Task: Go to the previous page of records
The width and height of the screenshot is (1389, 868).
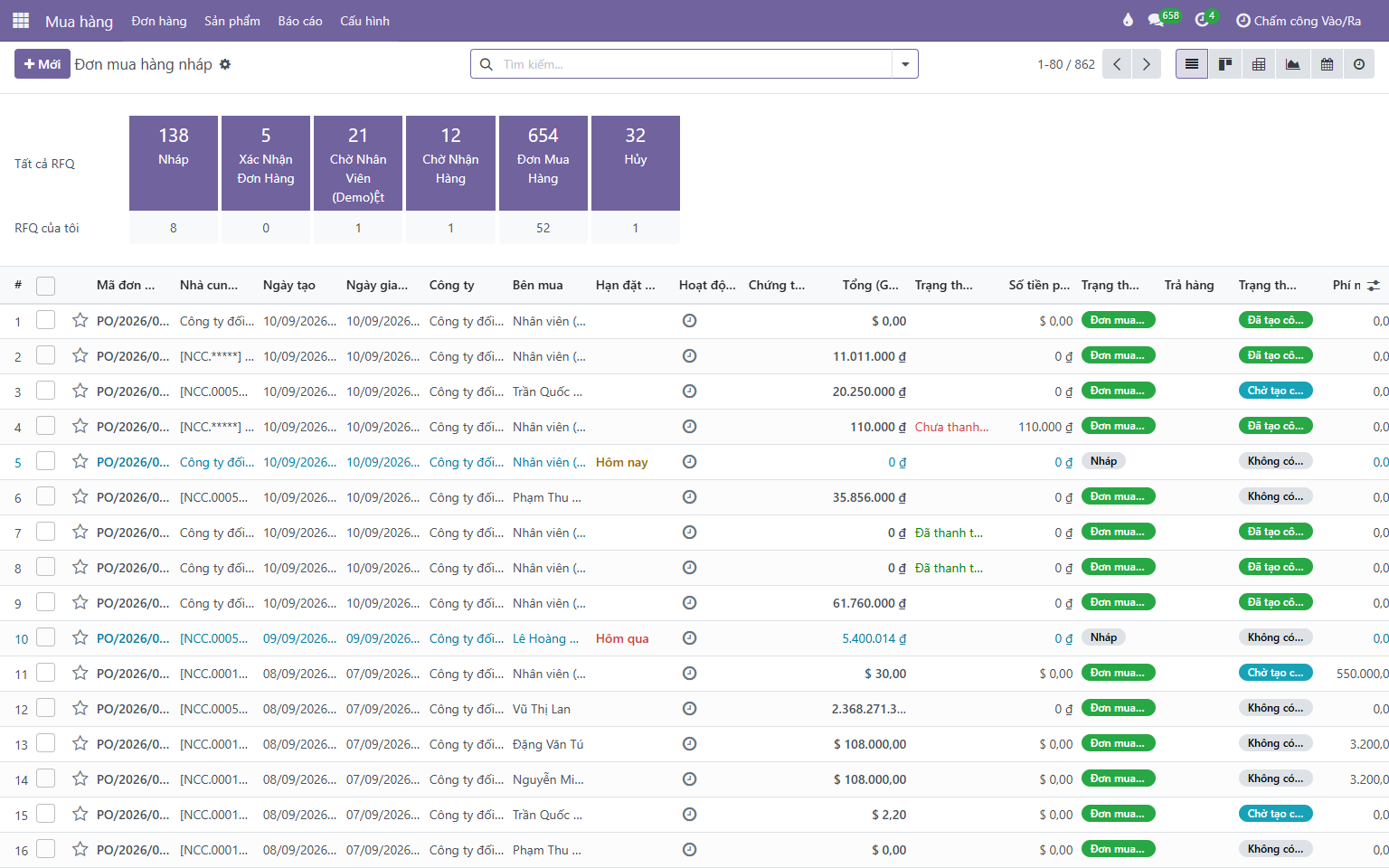Action: [1117, 64]
